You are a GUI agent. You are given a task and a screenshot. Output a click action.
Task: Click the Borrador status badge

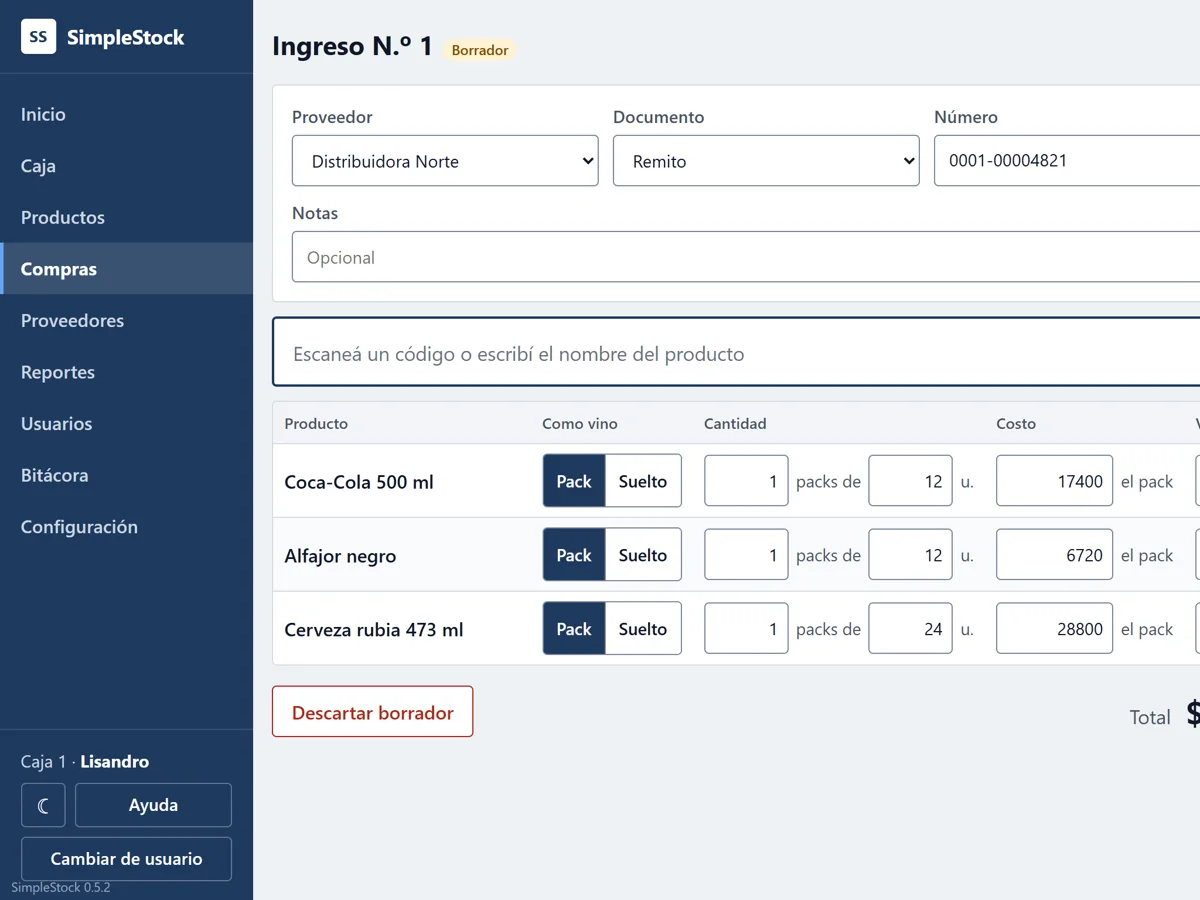tap(480, 50)
